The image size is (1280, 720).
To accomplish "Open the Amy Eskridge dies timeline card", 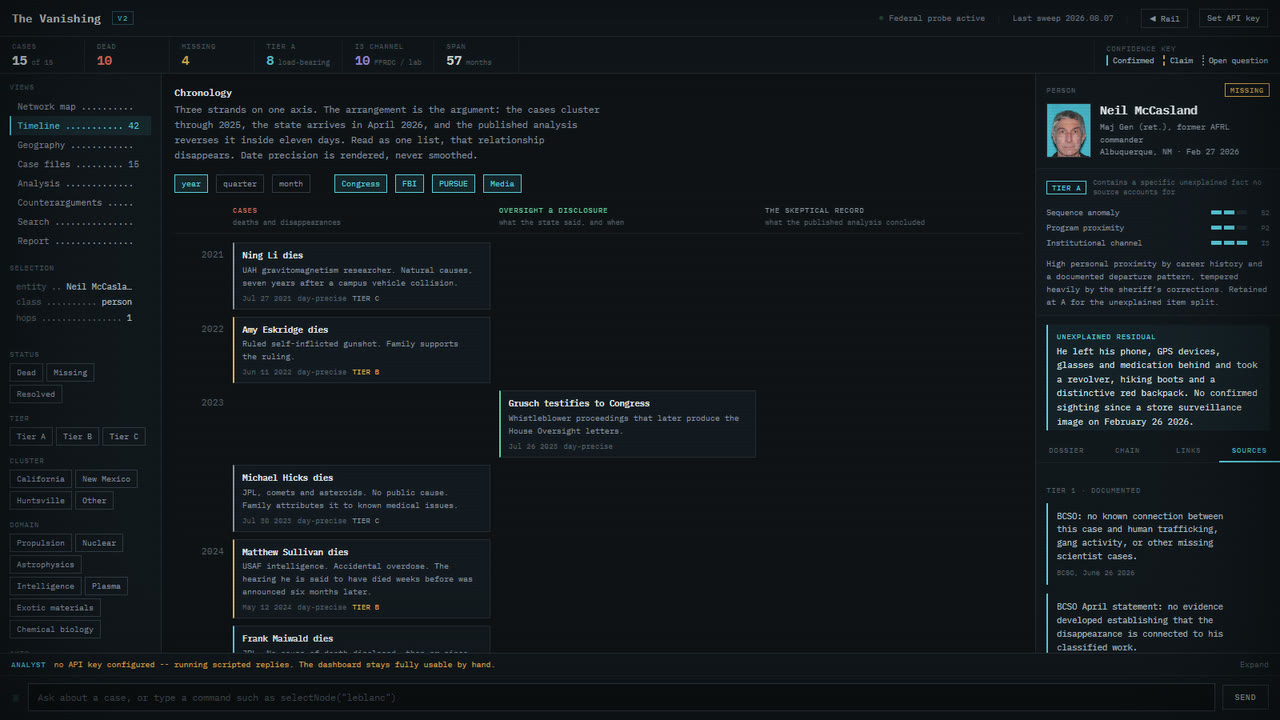I will click(x=361, y=350).
